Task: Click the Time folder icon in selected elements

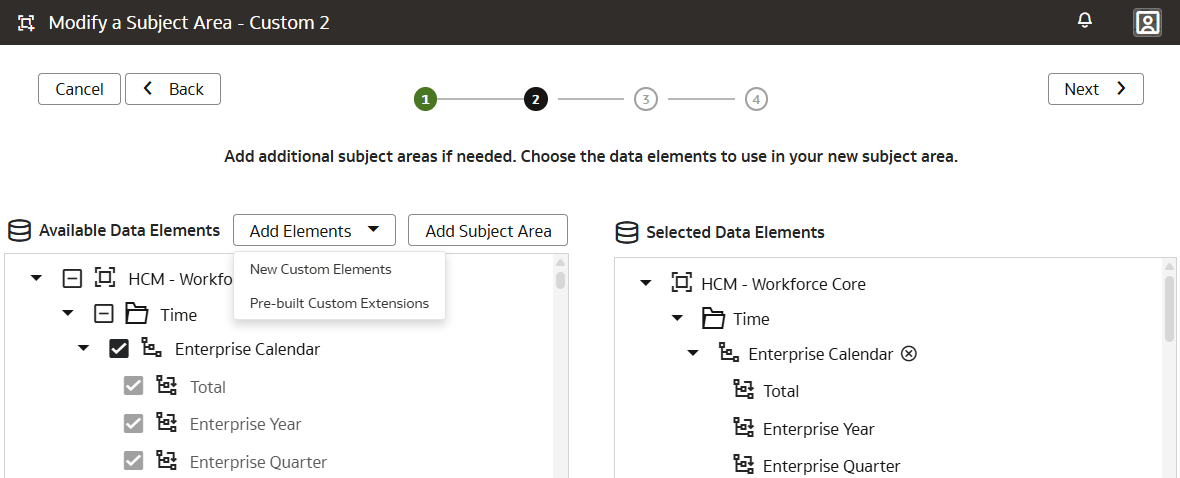Action: point(713,319)
